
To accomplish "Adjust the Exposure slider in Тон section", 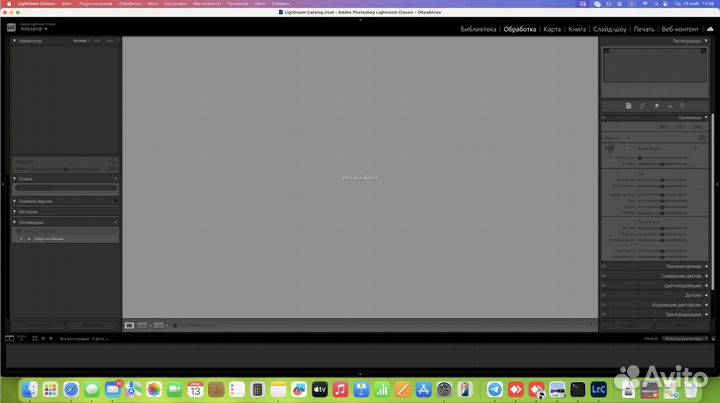I will point(662,180).
